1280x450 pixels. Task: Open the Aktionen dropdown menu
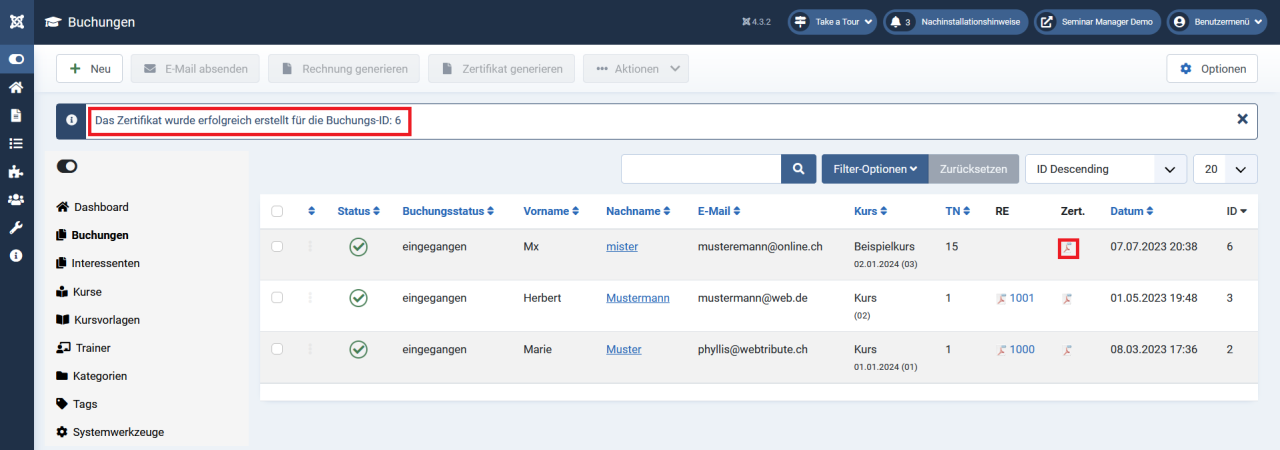coord(636,69)
